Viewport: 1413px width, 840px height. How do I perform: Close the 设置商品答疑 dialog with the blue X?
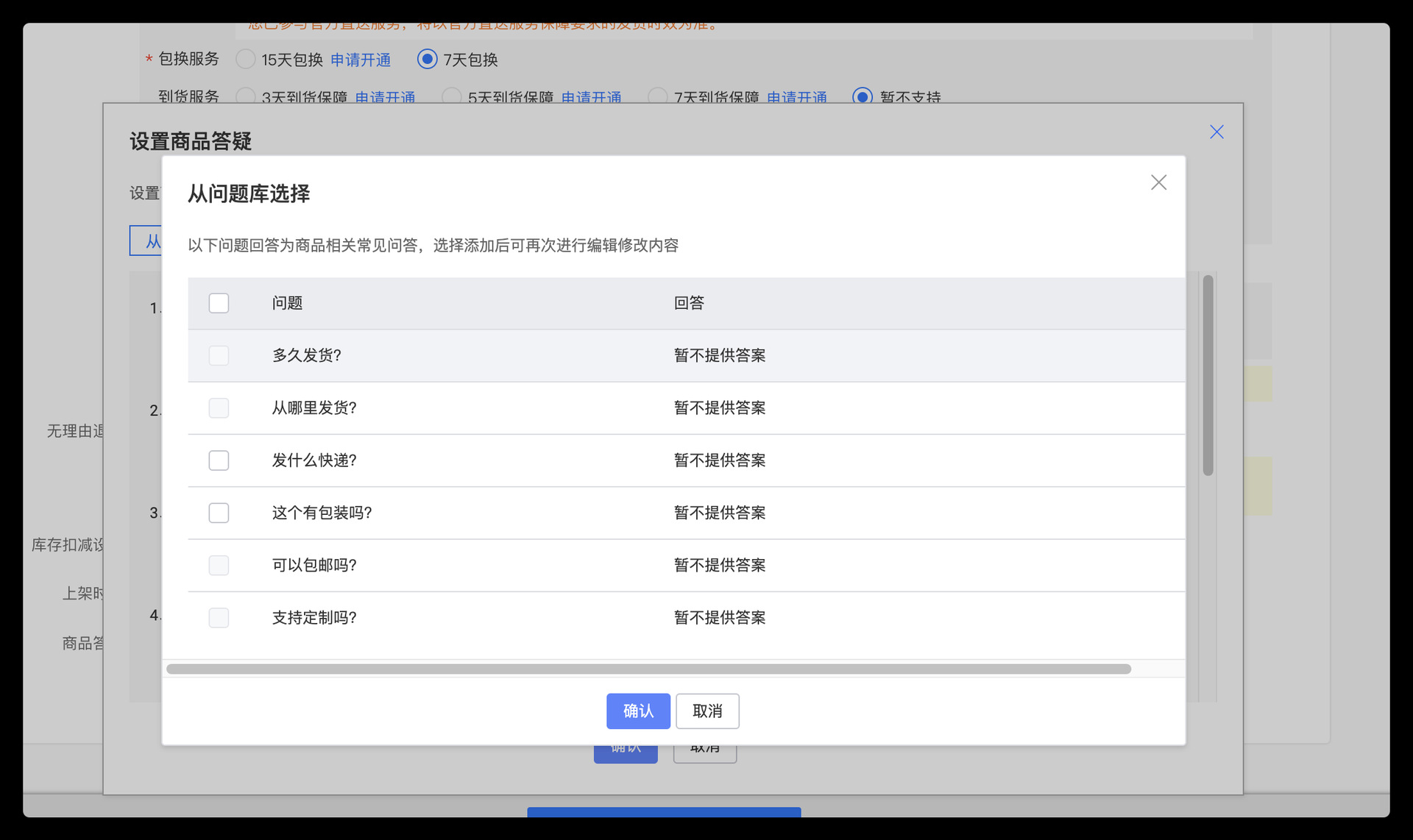(1217, 132)
